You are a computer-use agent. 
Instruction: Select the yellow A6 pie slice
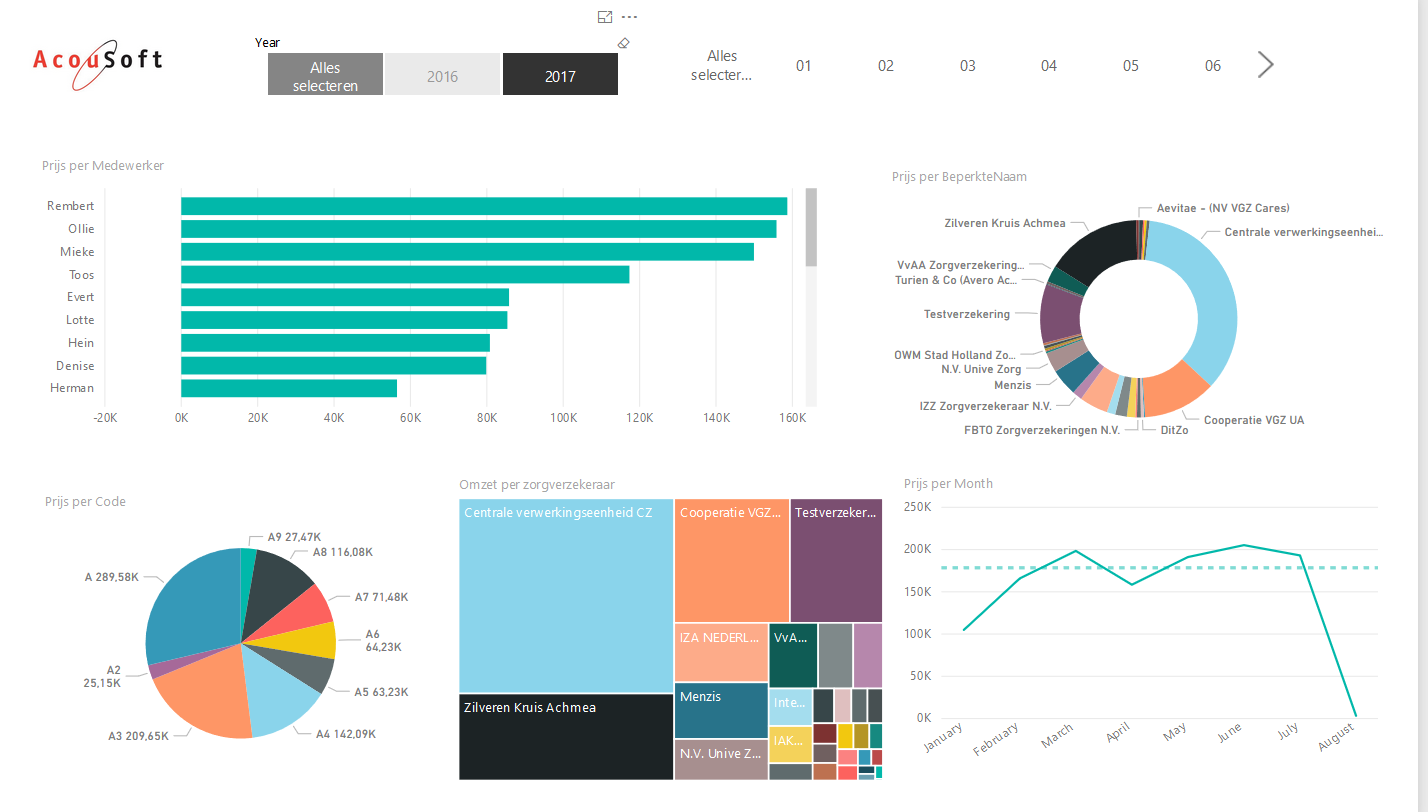[312, 640]
